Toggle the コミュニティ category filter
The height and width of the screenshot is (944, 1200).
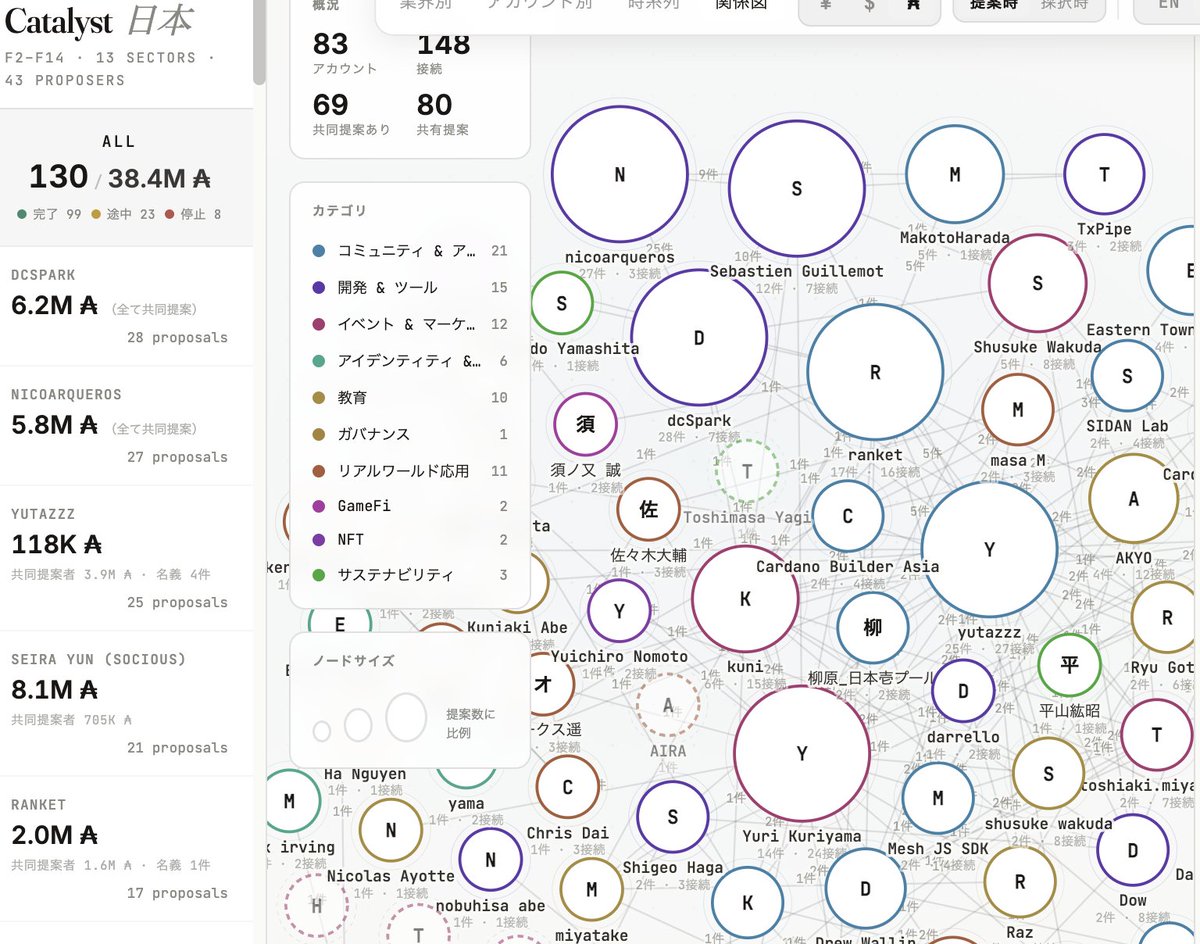(410, 251)
